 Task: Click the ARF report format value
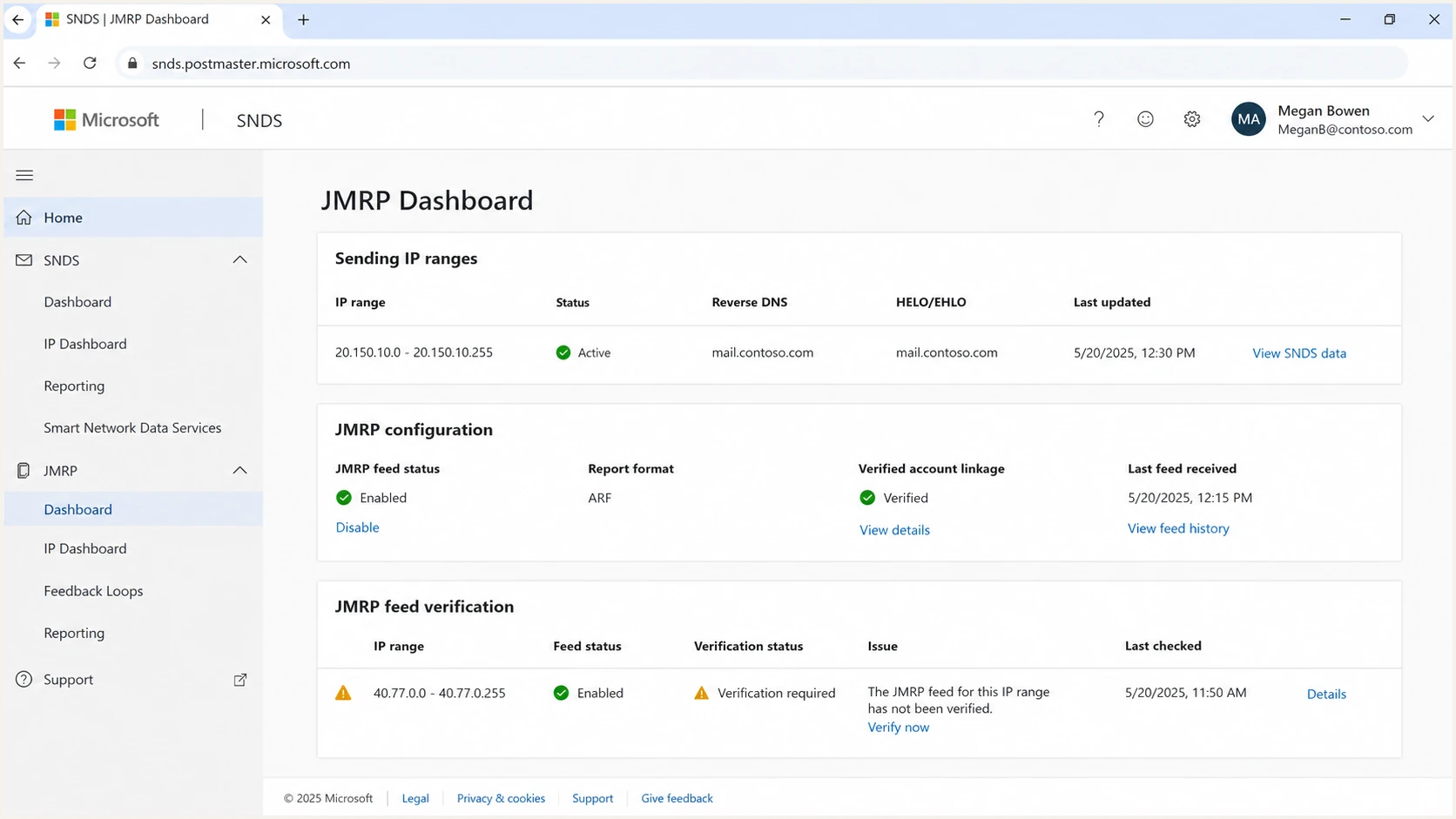pyautogui.click(x=599, y=498)
